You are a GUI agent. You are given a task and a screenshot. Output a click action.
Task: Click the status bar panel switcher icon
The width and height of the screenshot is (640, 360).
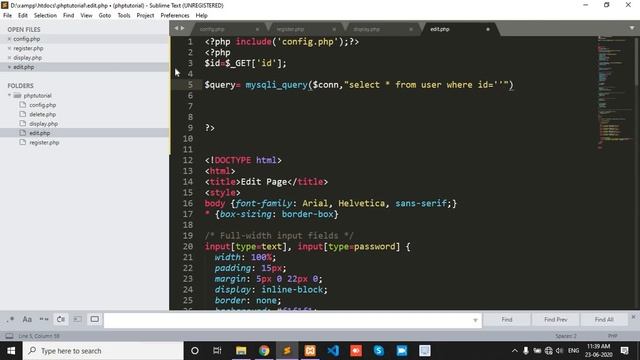point(9,336)
